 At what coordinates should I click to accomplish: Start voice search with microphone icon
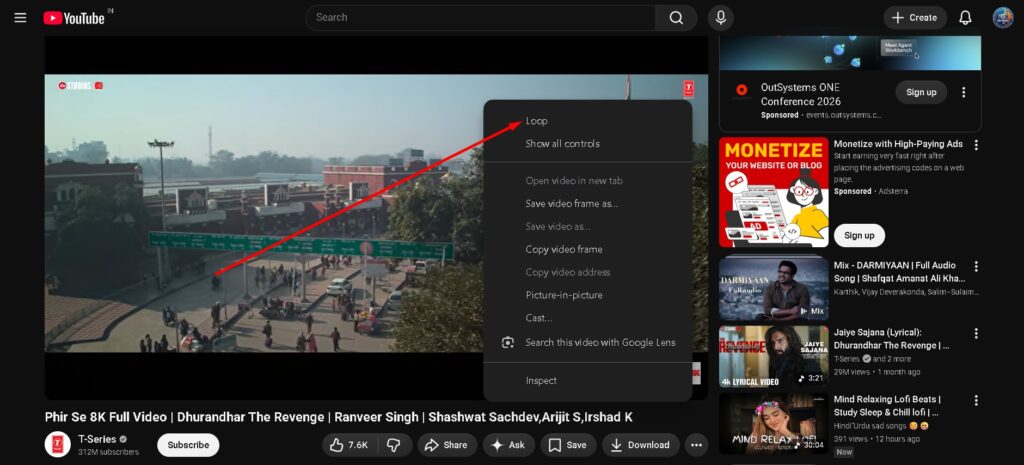click(720, 18)
